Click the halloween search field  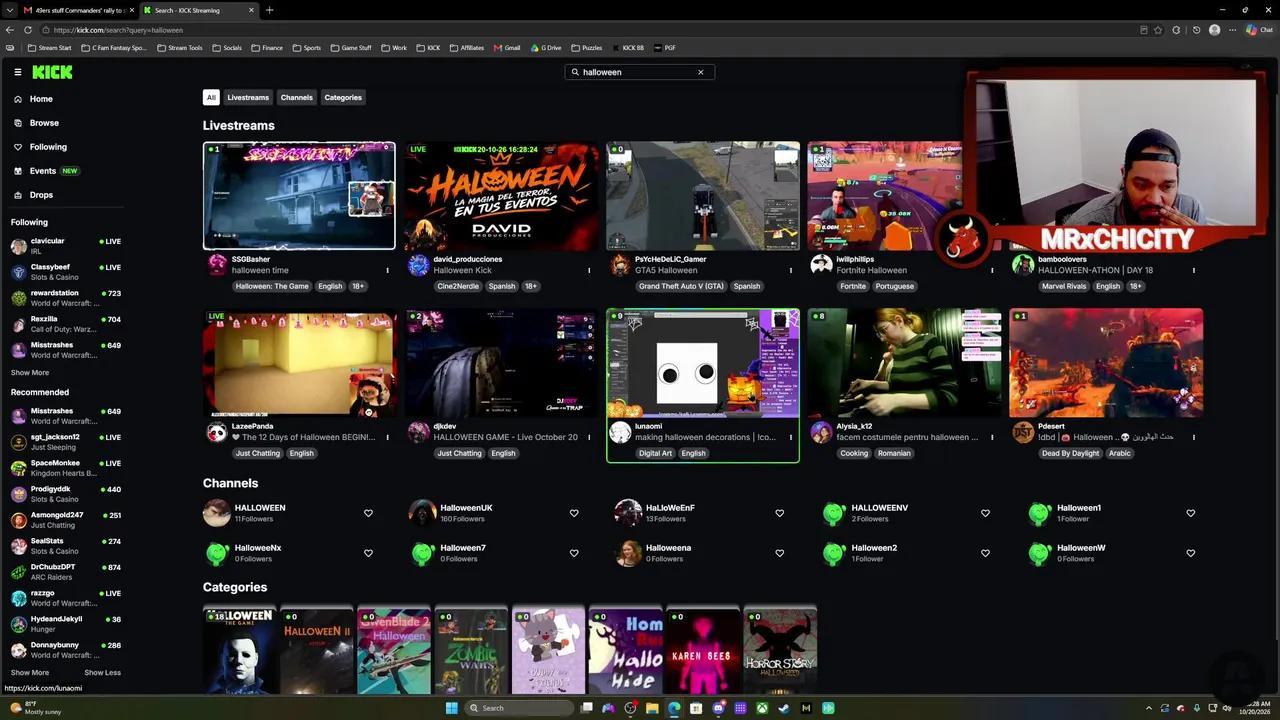coord(639,72)
